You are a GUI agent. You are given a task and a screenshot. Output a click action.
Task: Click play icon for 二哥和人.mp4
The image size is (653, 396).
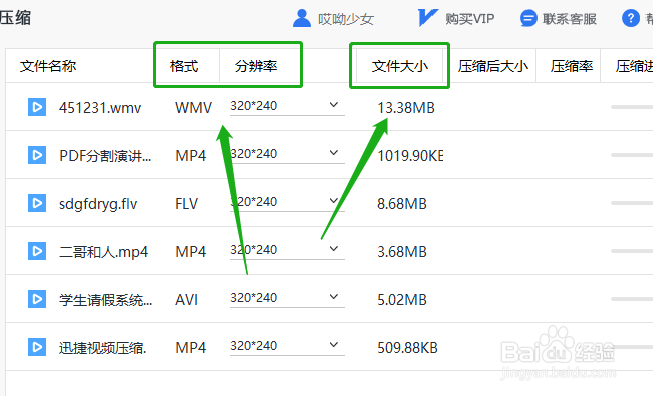tap(37, 251)
